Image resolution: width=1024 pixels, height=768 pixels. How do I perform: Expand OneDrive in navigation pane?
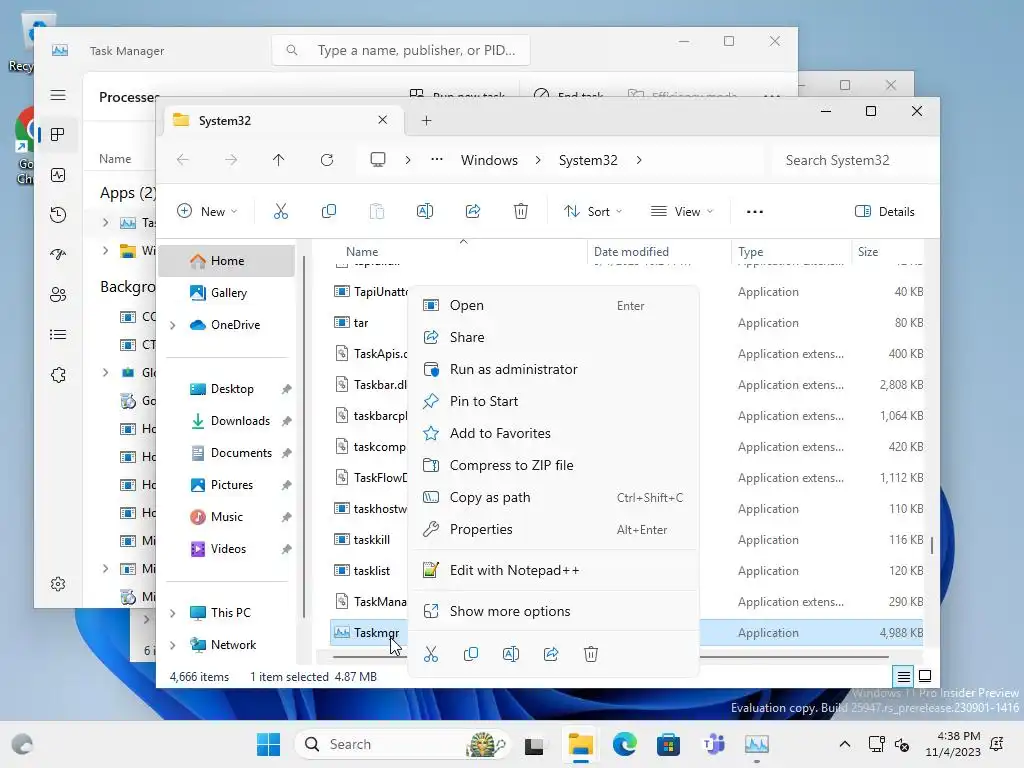click(x=173, y=325)
